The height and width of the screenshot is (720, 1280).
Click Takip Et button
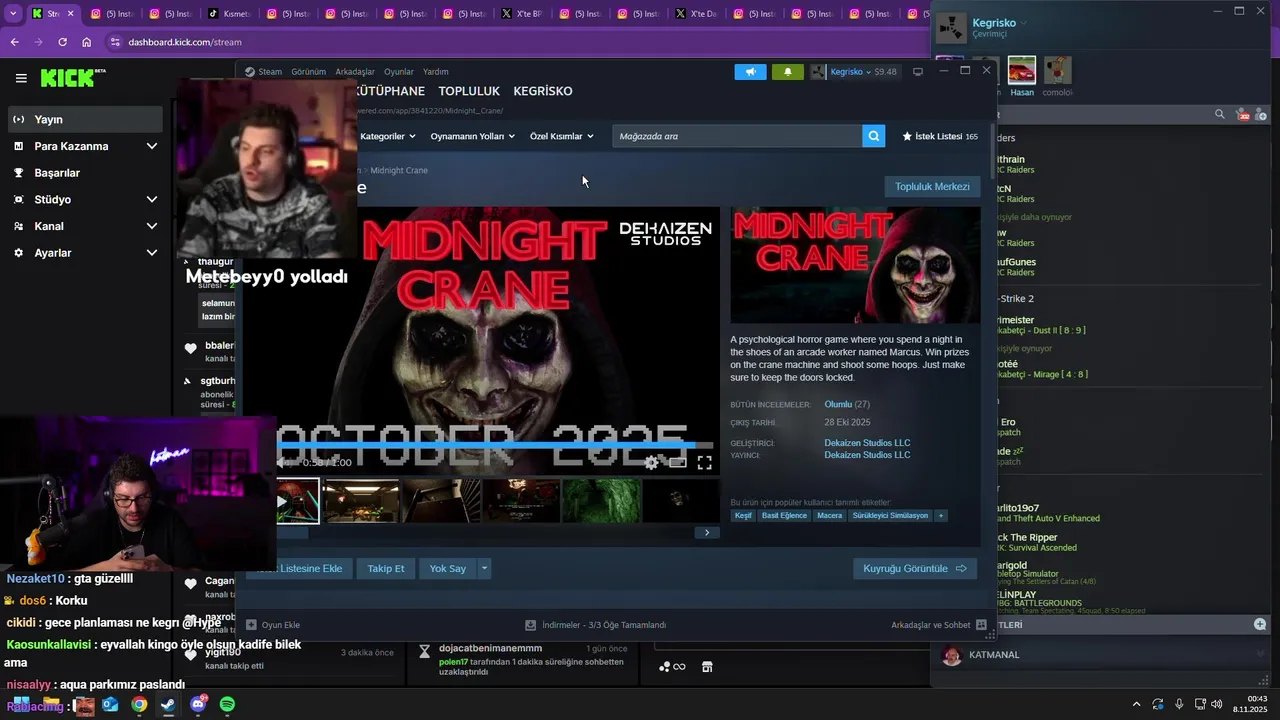coord(386,569)
